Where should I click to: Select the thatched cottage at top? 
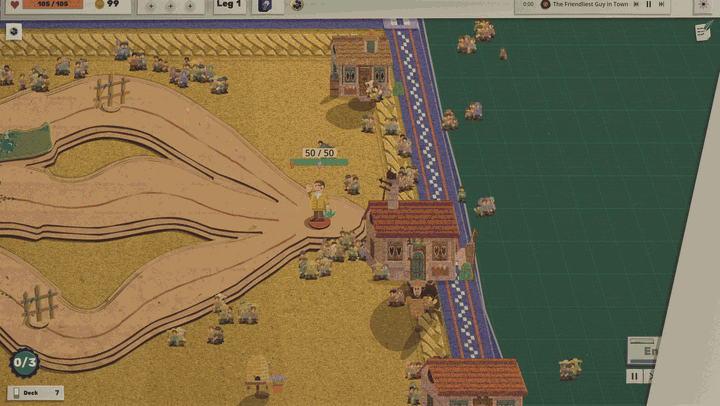coord(360,64)
